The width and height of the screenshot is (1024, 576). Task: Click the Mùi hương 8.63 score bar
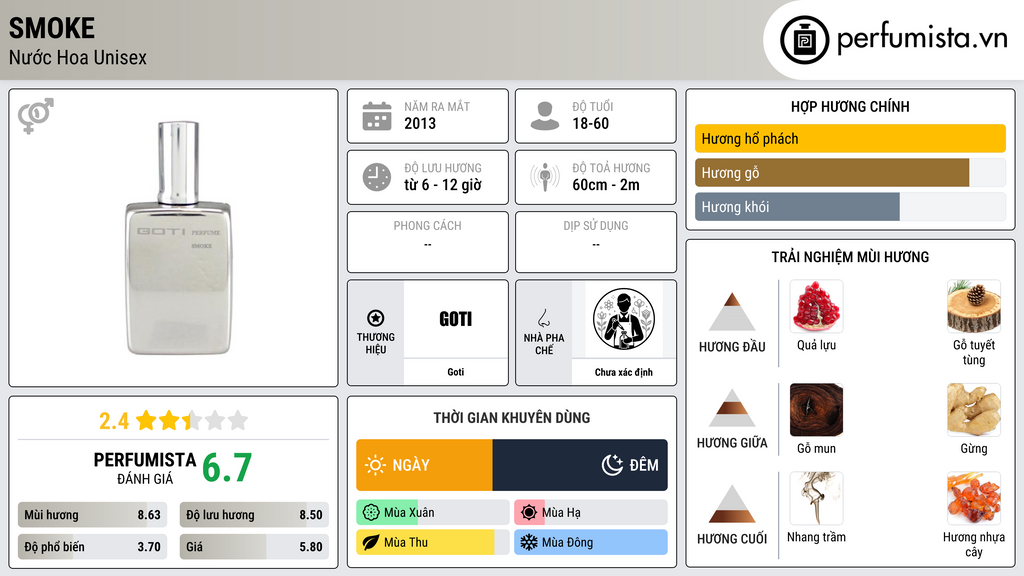(93, 515)
